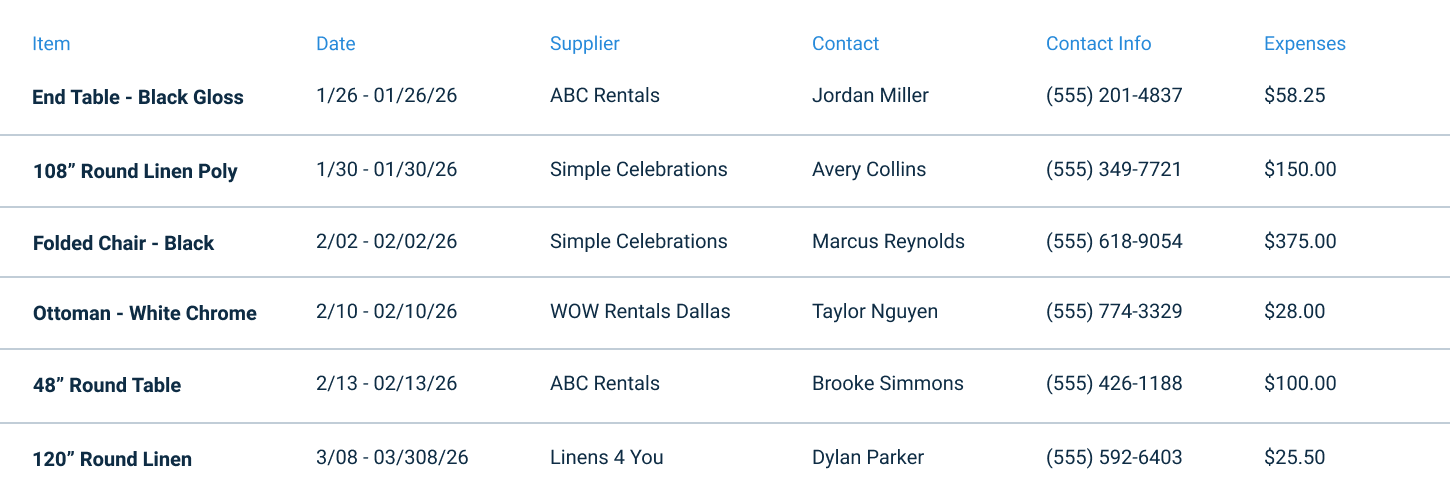
Task: Click phone number (555) 349-7721
Action: (x=1113, y=169)
